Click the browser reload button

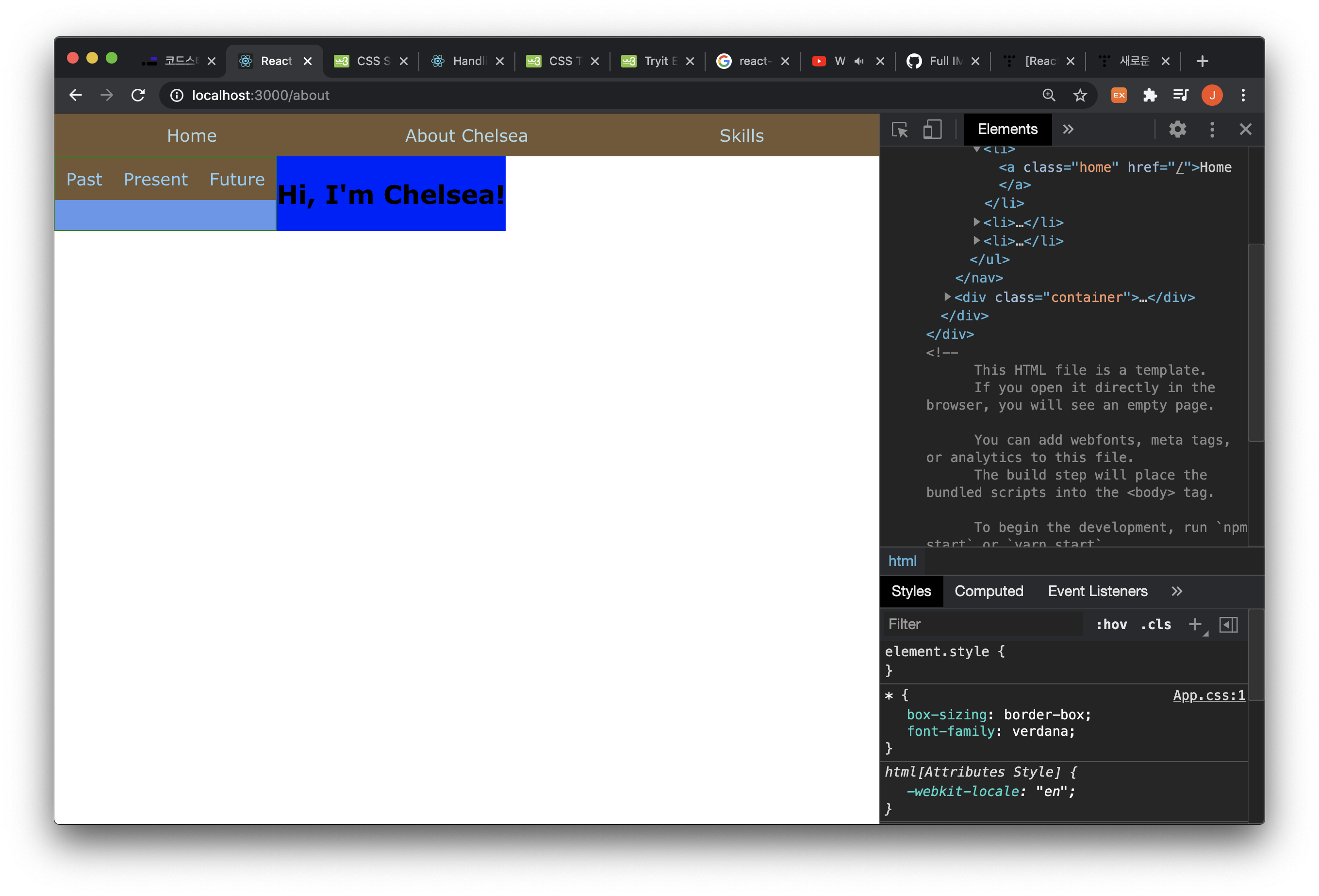pyautogui.click(x=138, y=96)
